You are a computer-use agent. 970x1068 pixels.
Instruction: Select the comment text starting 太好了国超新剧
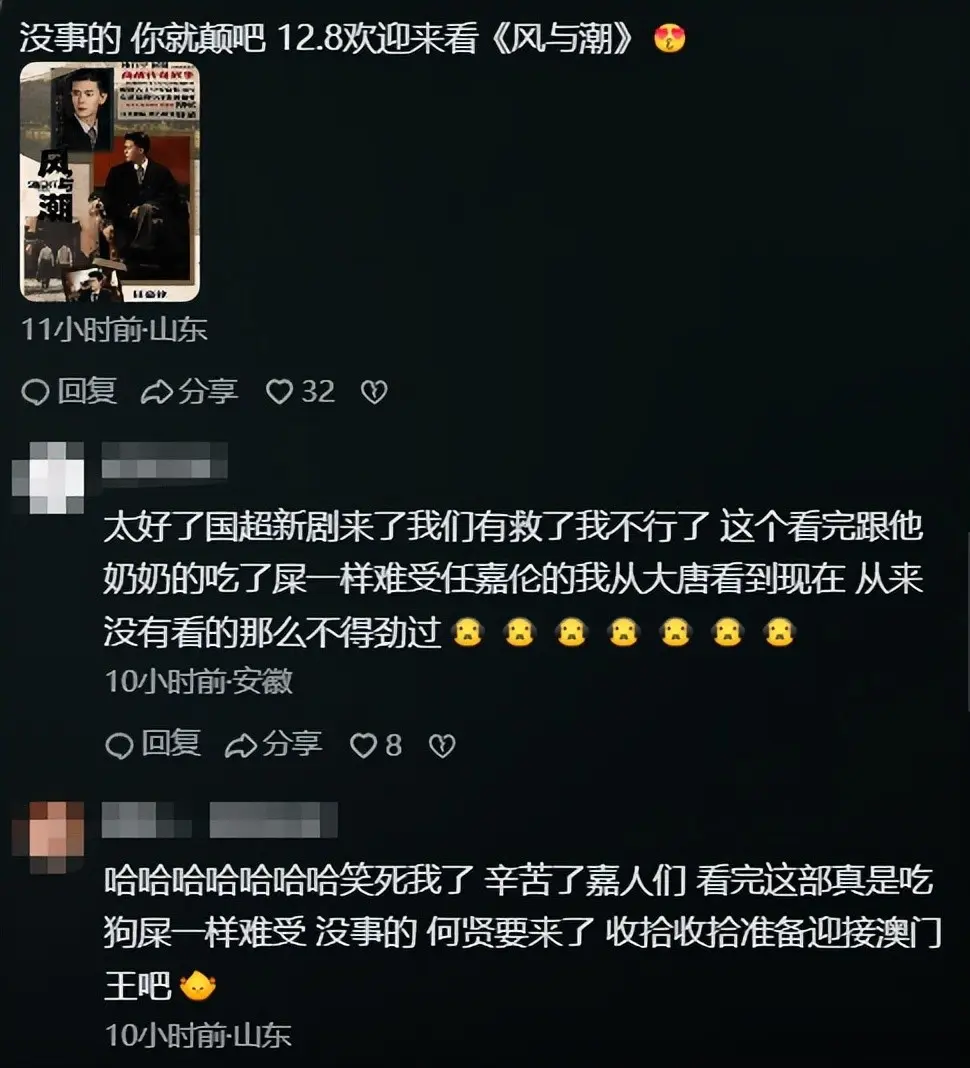[x=514, y=580]
